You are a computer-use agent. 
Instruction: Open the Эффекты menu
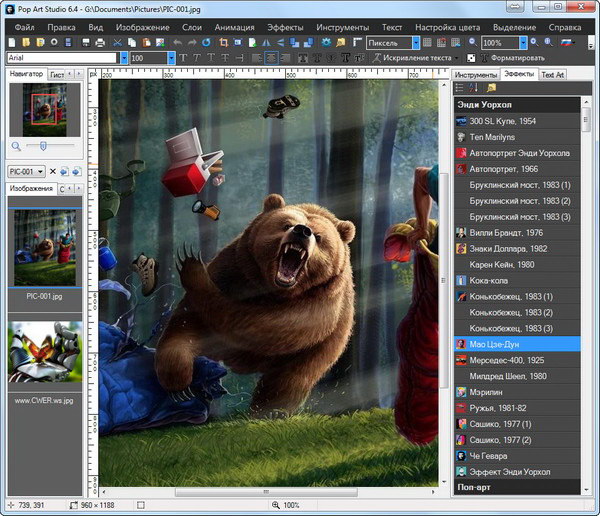[284, 27]
